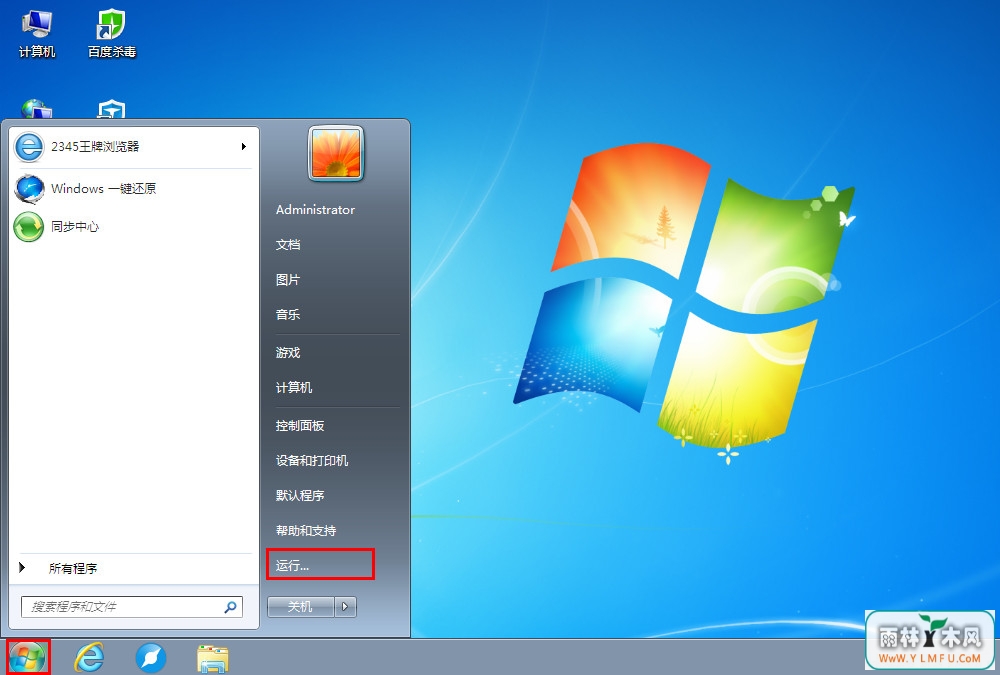1000x675 pixels.
Task: Open 设备和打印机 from the Start menu
Action: [312, 461]
